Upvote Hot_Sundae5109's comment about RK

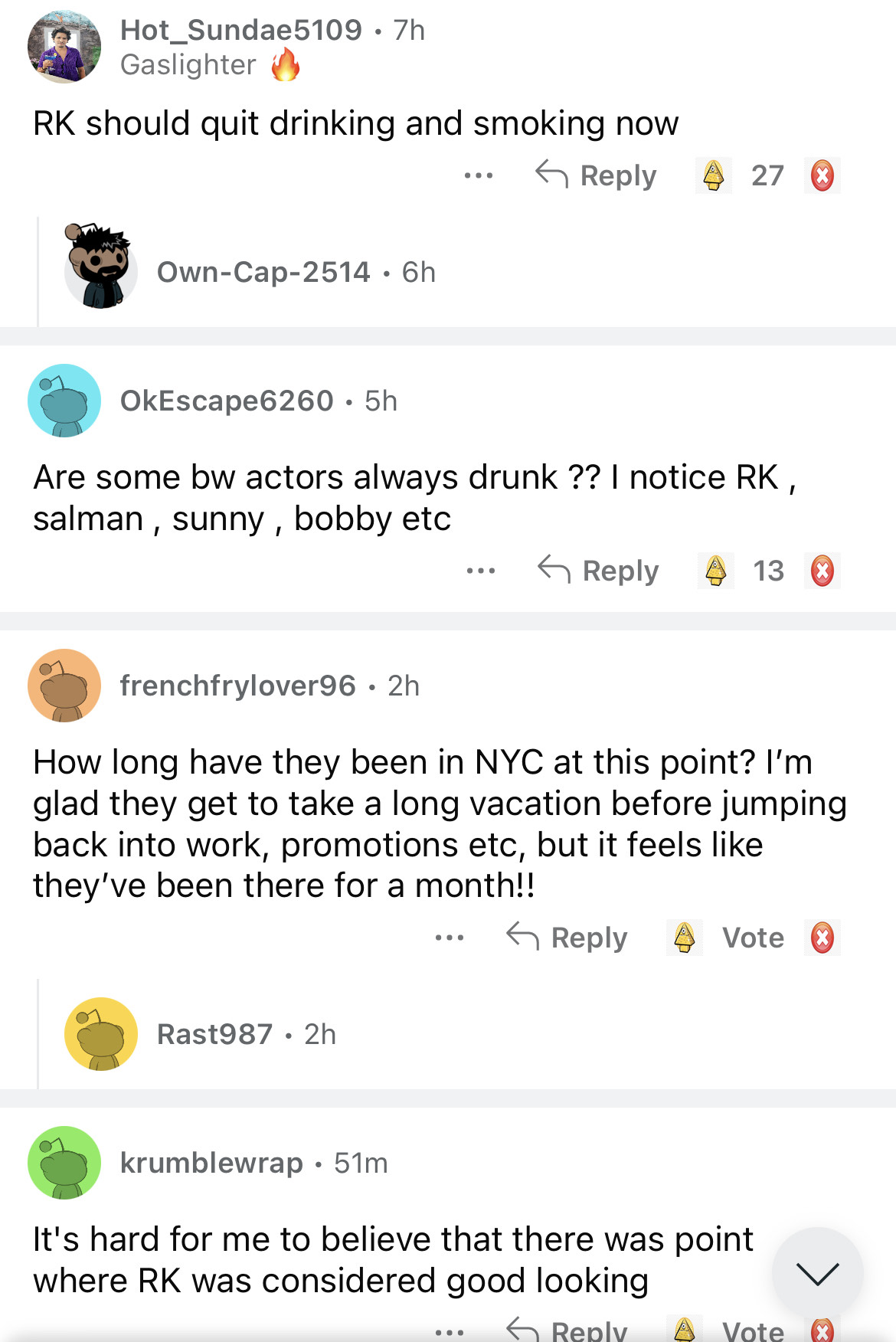714,175
